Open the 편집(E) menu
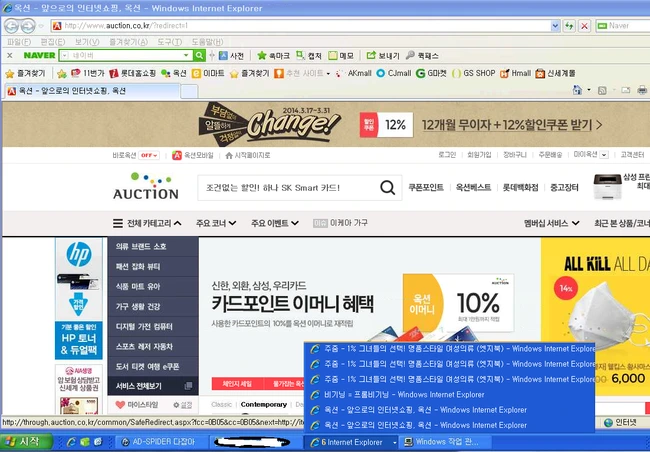The height and width of the screenshot is (452, 650). 53,42
